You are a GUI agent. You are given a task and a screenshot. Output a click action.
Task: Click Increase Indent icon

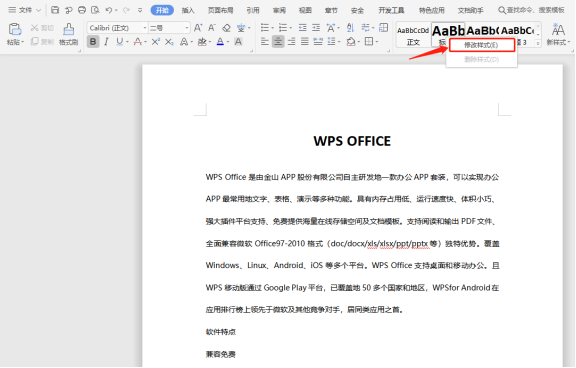(316, 28)
